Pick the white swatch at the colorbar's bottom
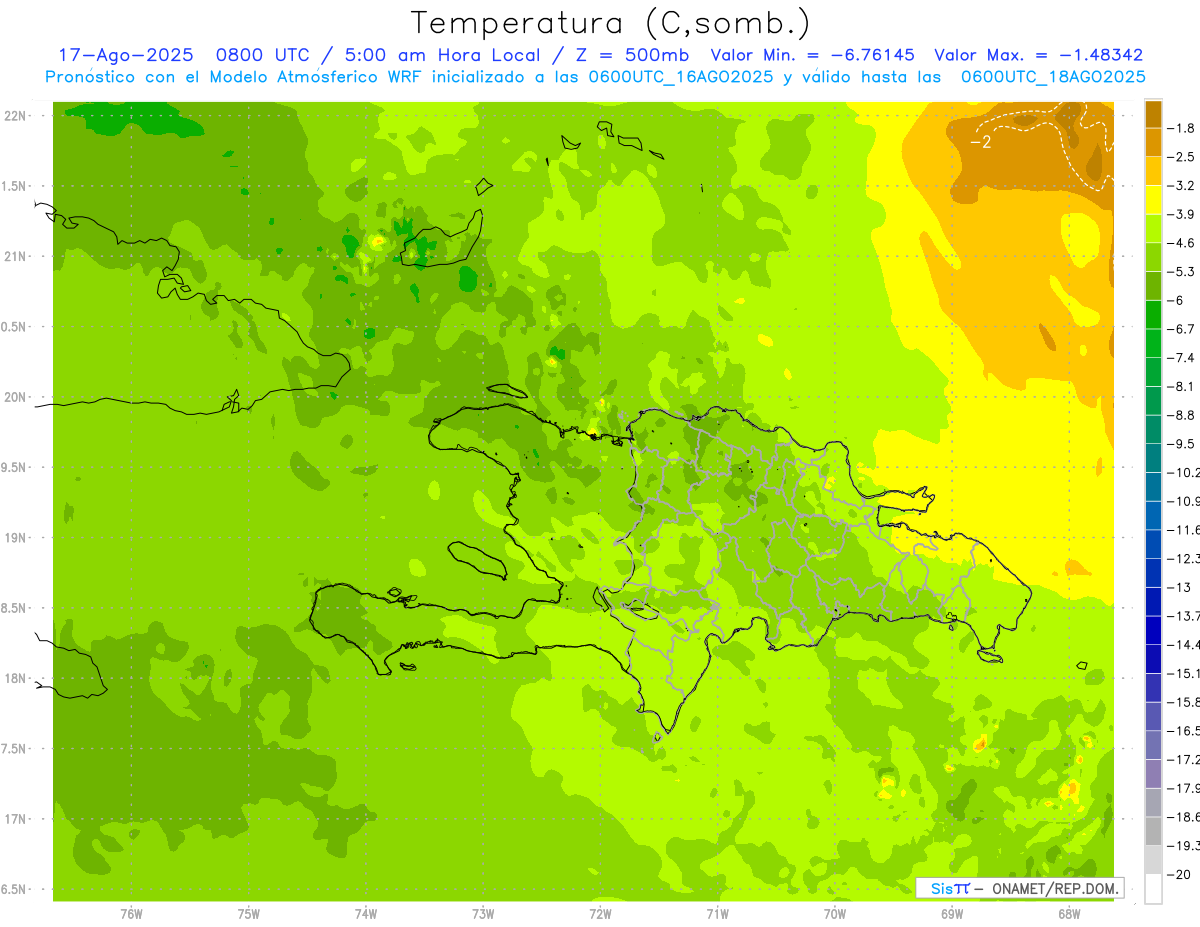This screenshot has width=1200, height=927. [1153, 889]
